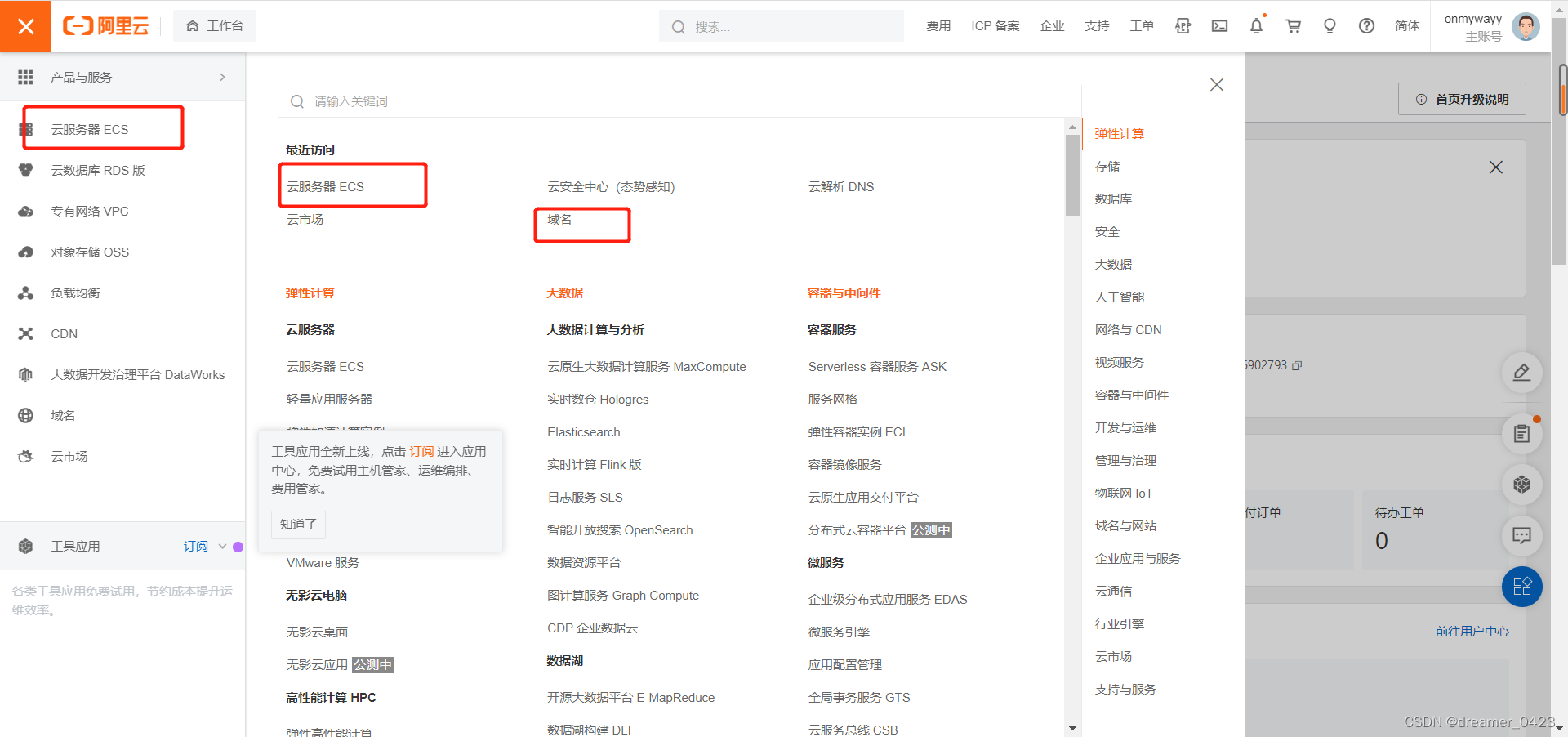This screenshot has width=1568, height=737.
Task: Click the 云市场 sidebar icon
Action: pyautogui.click(x=26, y=456)
